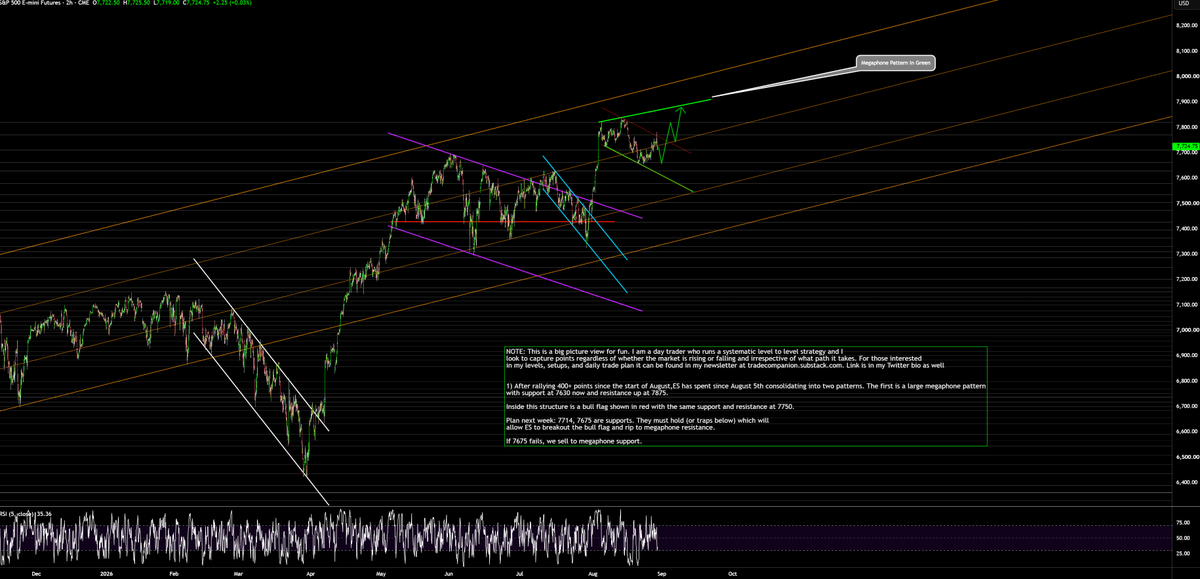Click the Oct label on time axis
Screen dimensions: 1200x579
pyautogui.click(x=733, y=574)
